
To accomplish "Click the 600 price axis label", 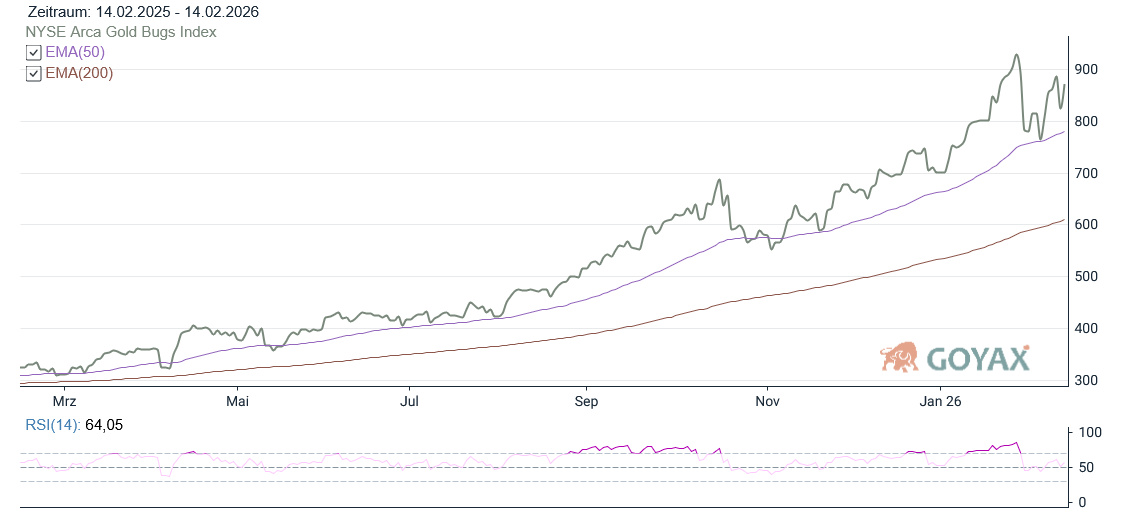I will pos(1087,225).
